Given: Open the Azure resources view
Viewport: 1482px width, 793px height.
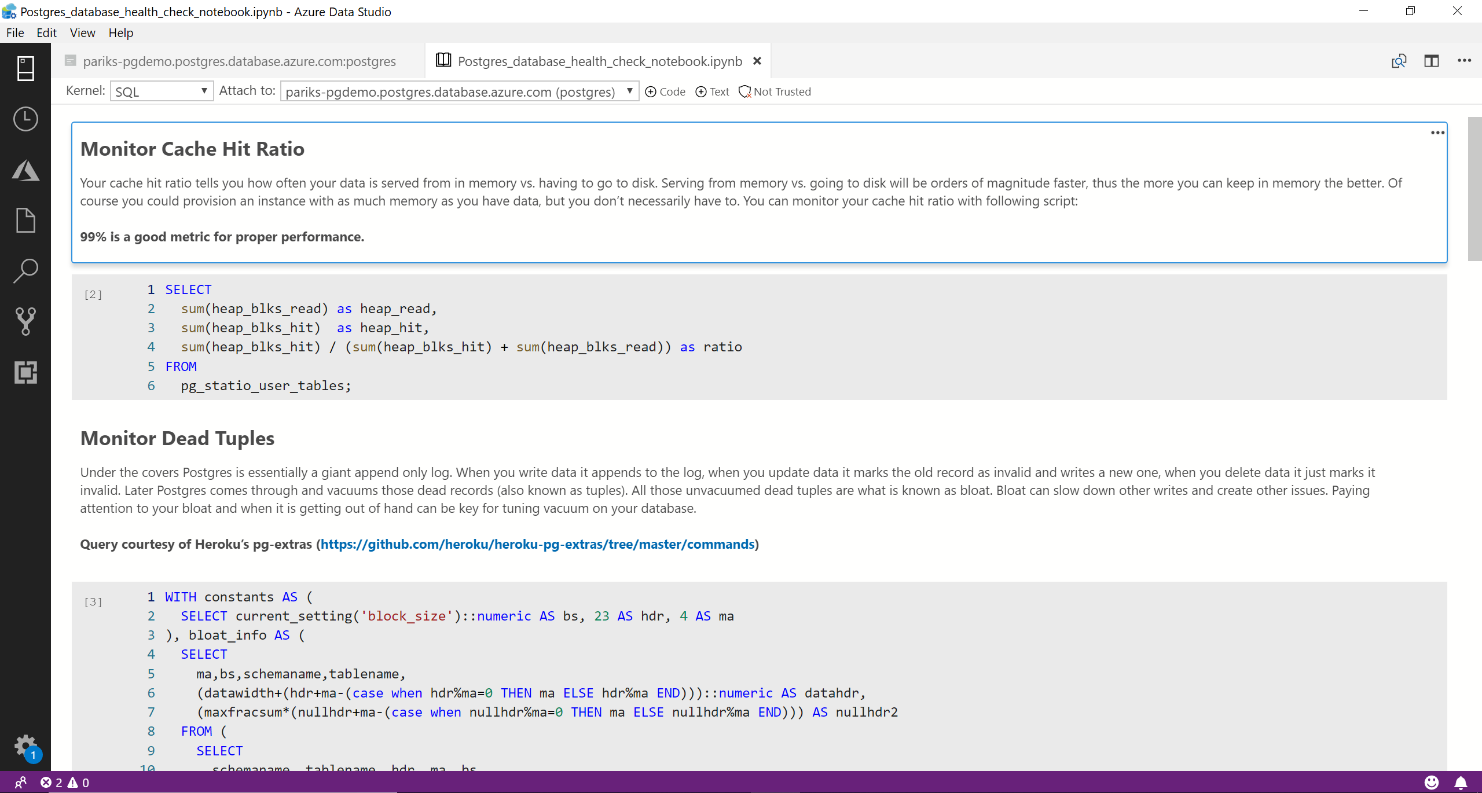Looking at the screenshot, I should click(x=25, y=170).
